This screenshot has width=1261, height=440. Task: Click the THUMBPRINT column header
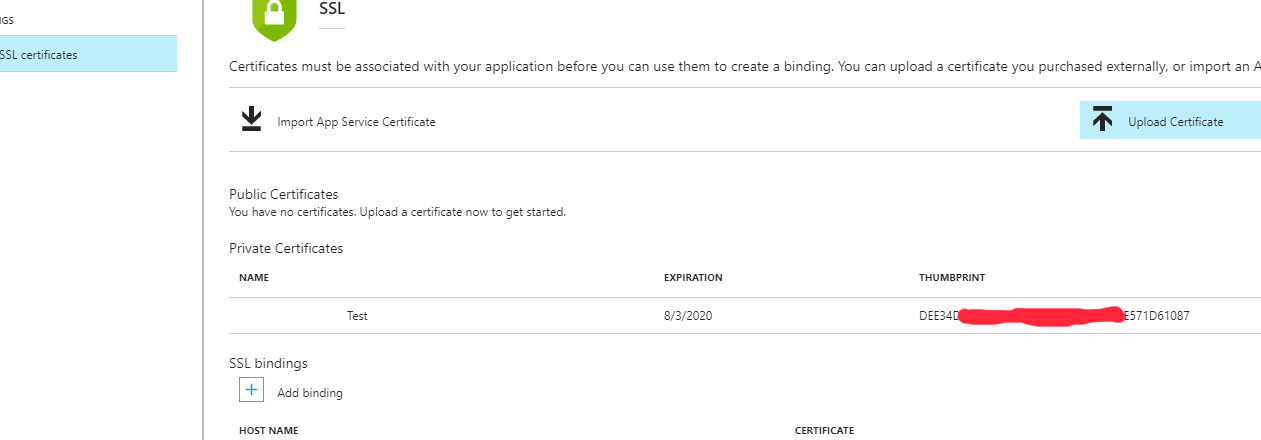pos(952,278)
